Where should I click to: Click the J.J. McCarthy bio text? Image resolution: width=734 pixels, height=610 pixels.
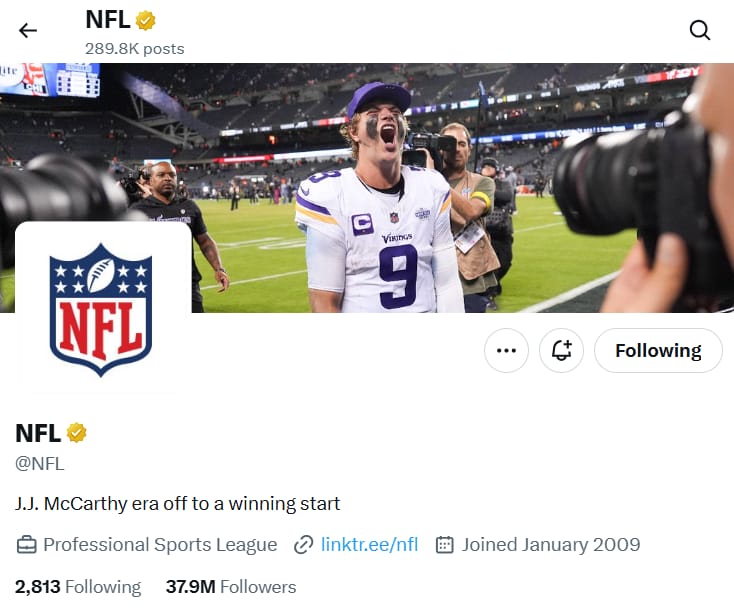click(x=178, y=503)
